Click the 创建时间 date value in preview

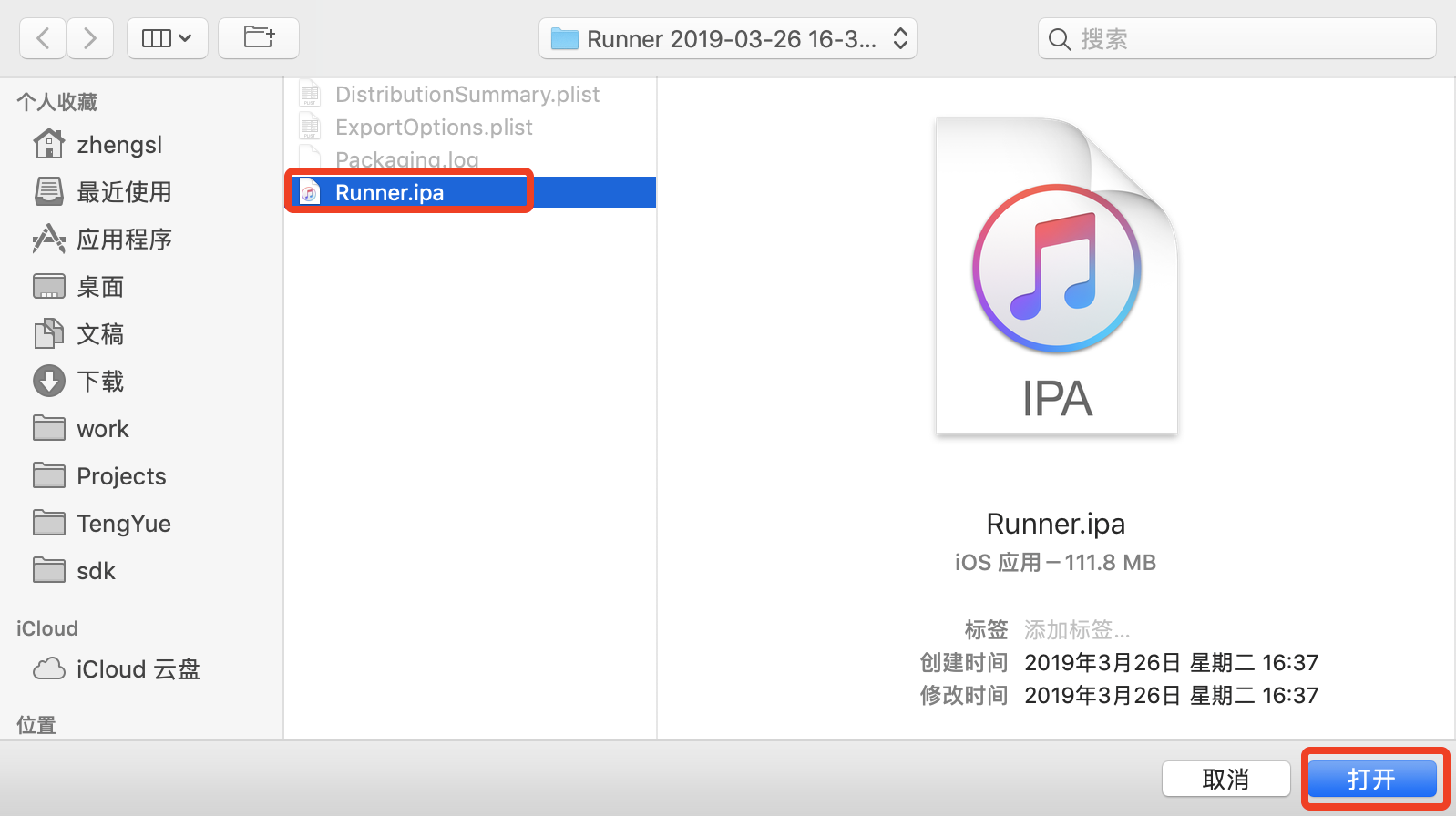[1172, 662]
